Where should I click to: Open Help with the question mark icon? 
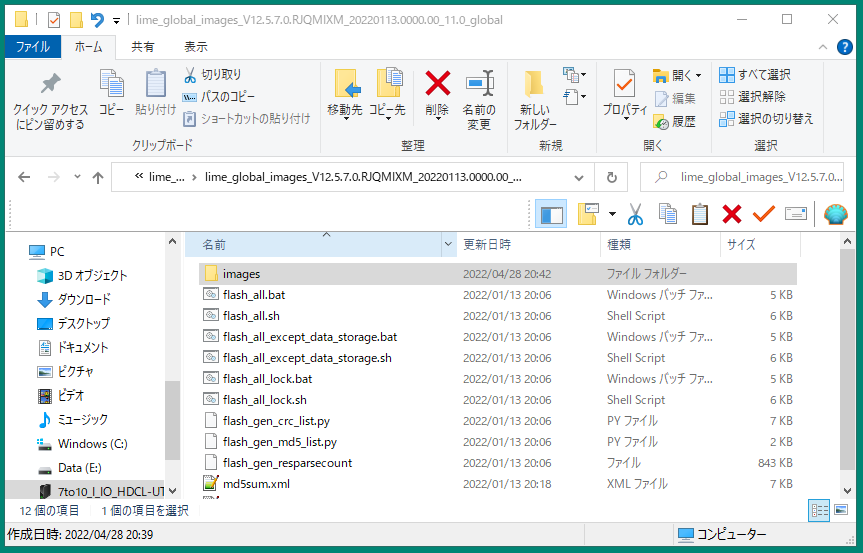tap(844, 47)
